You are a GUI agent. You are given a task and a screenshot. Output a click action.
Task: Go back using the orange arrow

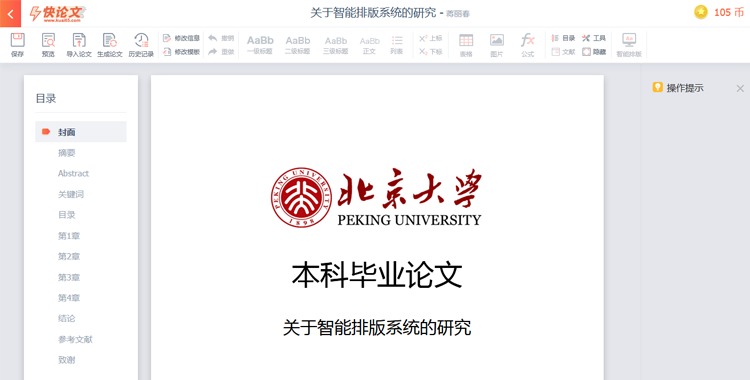point(11,14)
